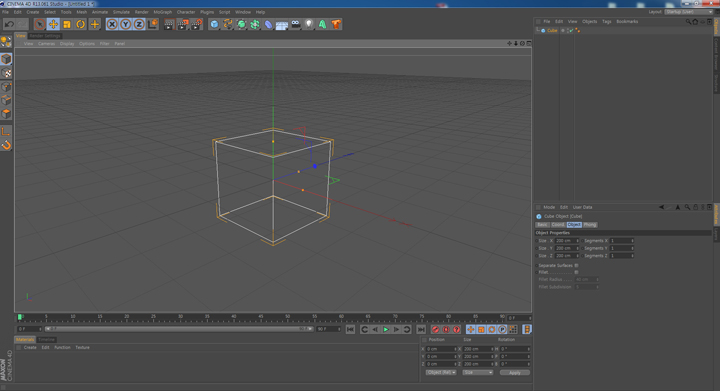The image size is (720, 391).
Task: Open the spline tools icon
Action: point(228,24)
